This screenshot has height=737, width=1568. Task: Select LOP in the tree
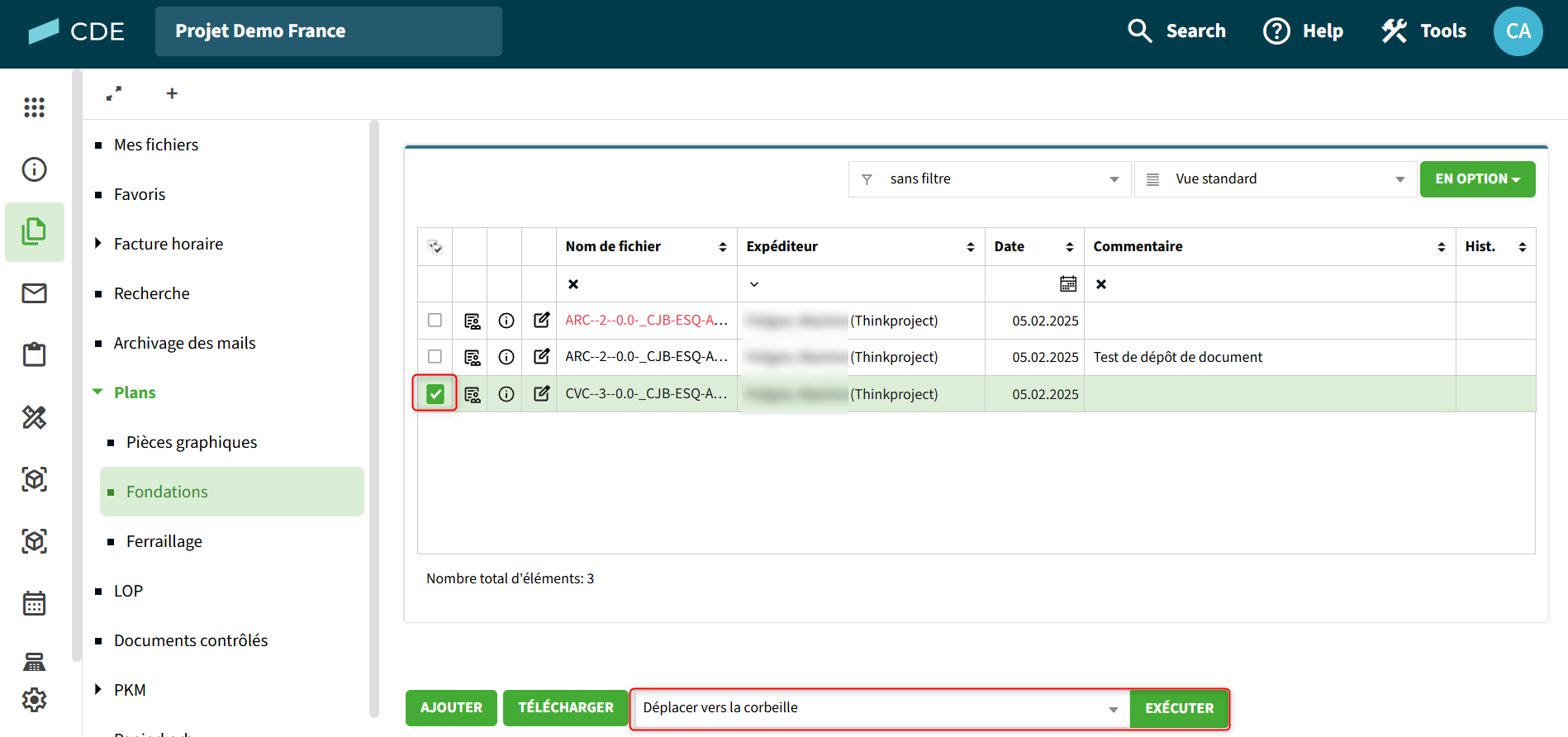click(128, 591)
